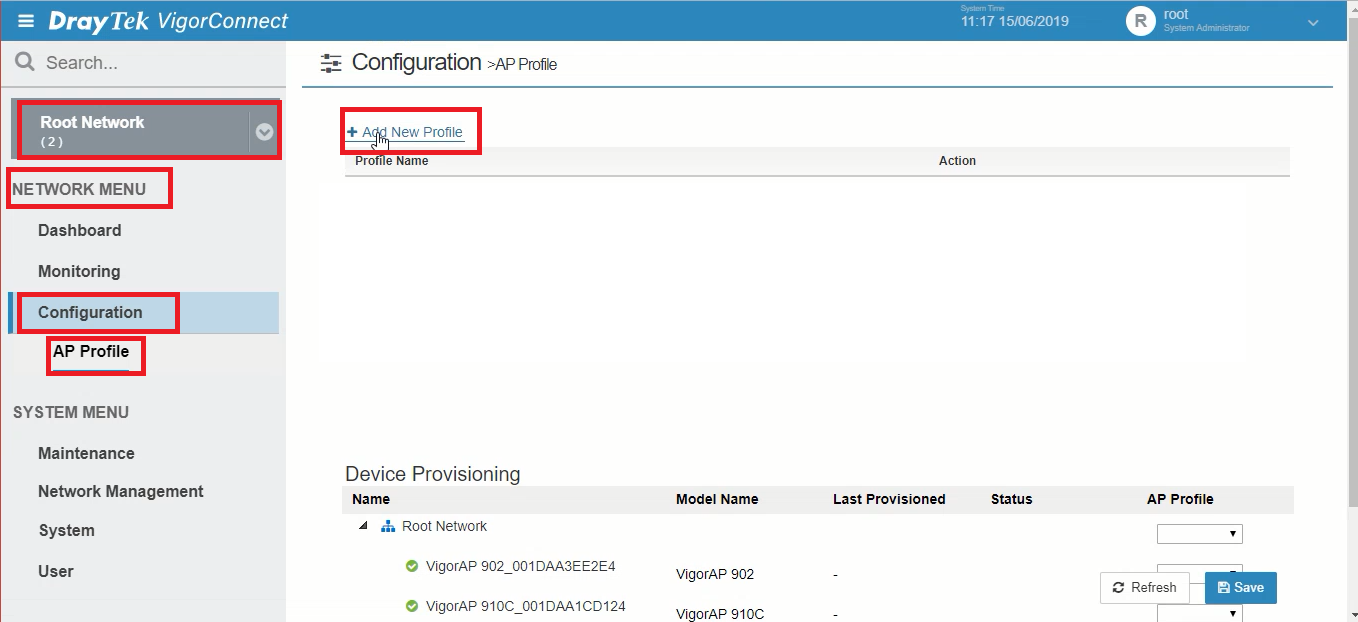Save the device provisioning settings
The image size is (1358, 622).
(1241, 588)
